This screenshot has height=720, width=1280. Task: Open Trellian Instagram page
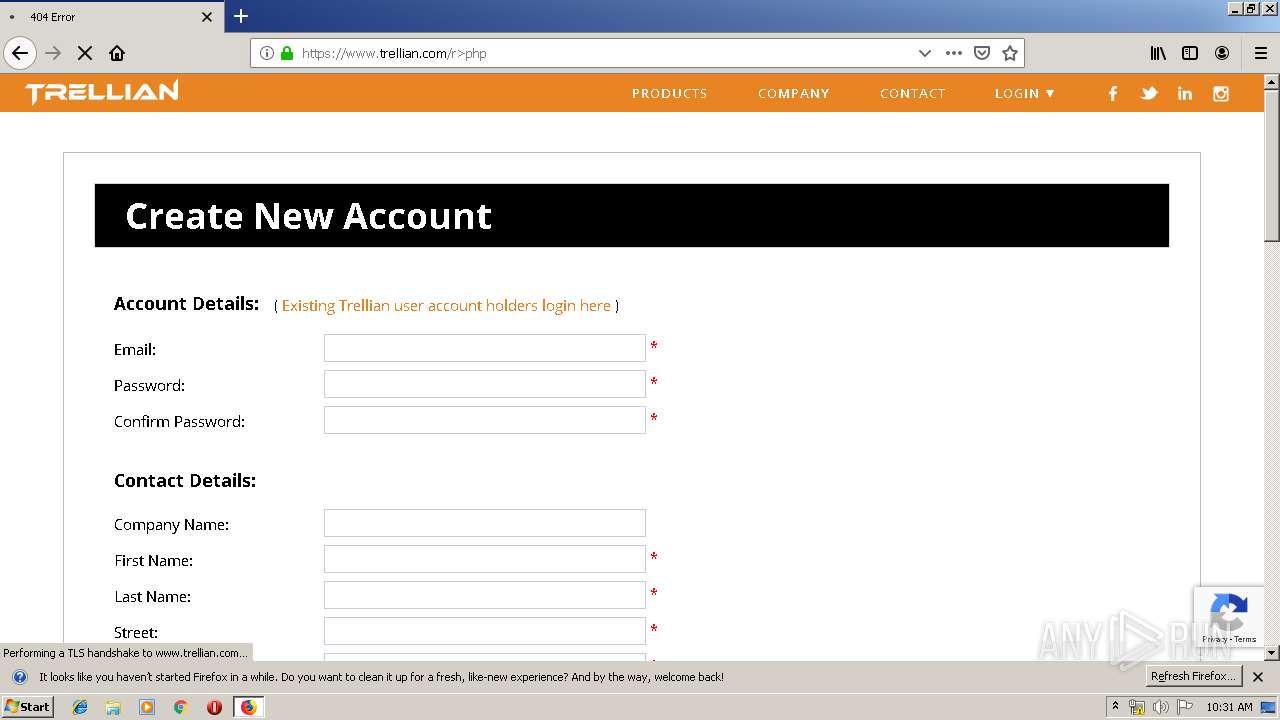pos(1221,93)
